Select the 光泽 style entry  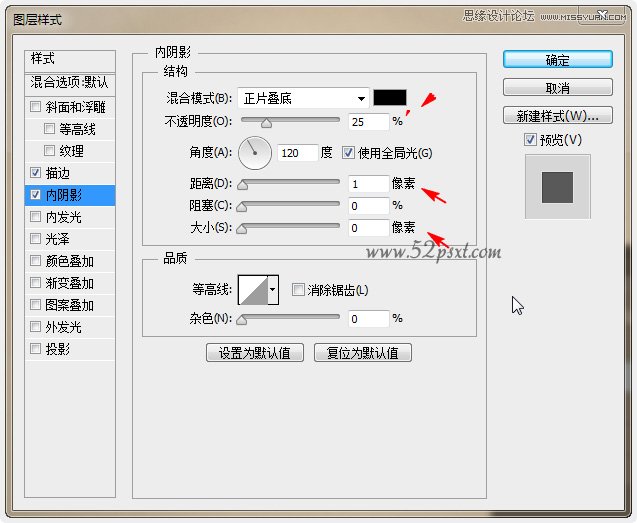(58, 239)
